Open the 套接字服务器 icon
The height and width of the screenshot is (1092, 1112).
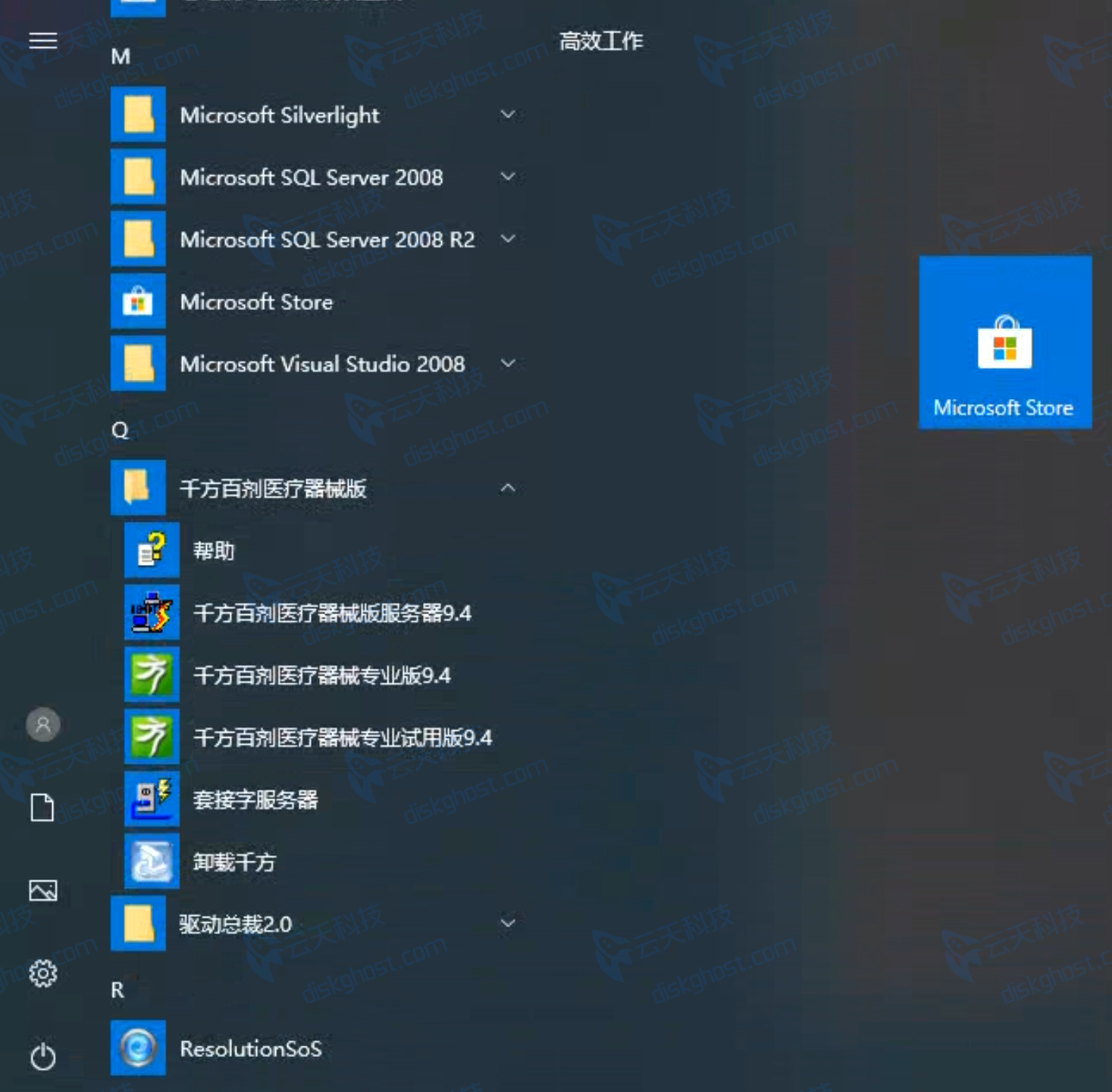coord(152,799)
